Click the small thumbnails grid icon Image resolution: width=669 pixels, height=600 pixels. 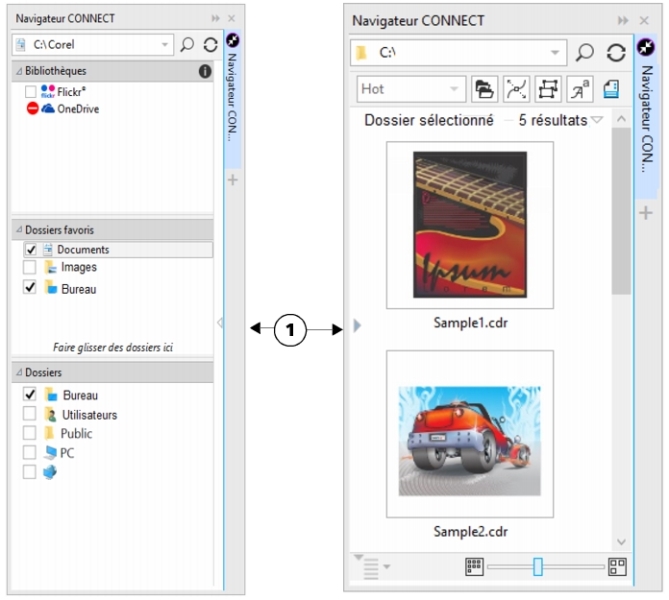coord(475,567)
